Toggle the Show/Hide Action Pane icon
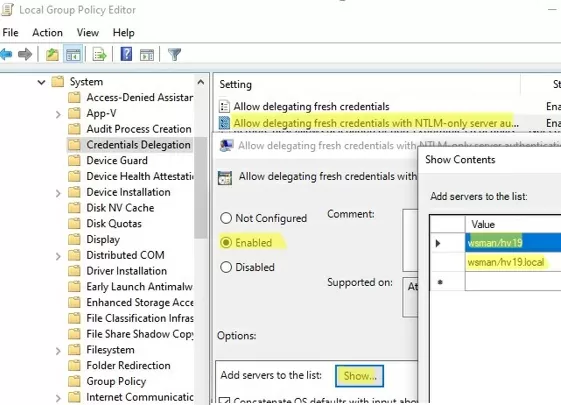This screenshot has height=405, width=561. (147, 55)
